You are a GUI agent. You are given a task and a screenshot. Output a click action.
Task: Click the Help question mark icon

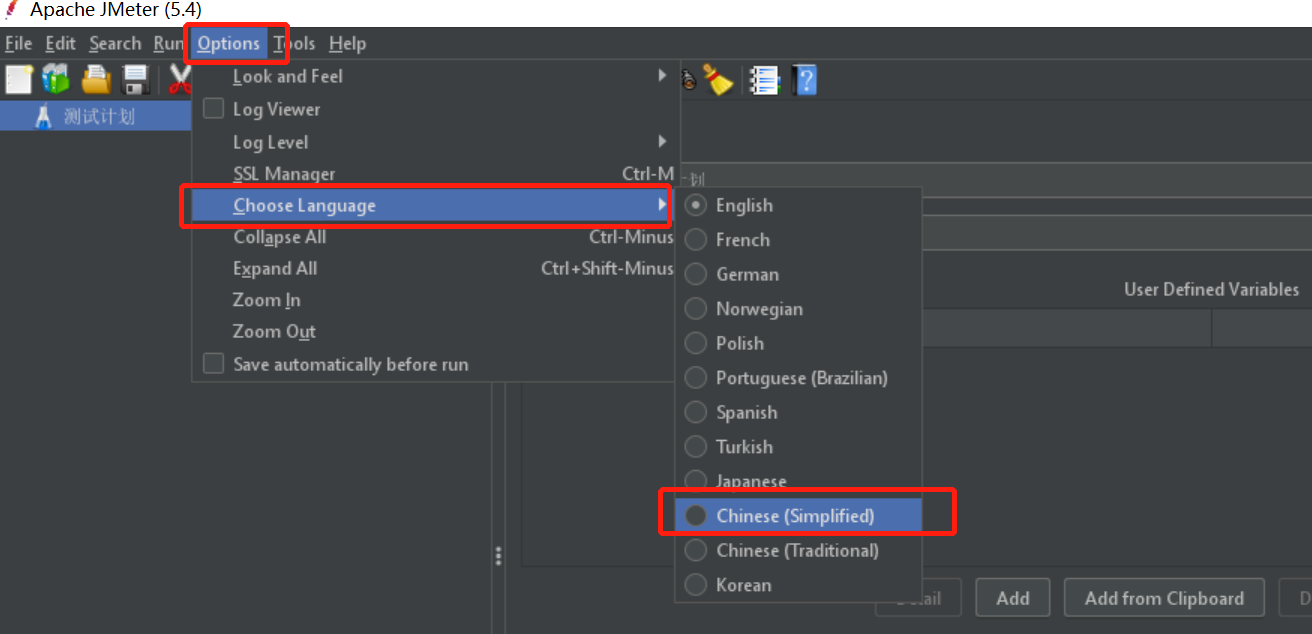pos(804,79)
